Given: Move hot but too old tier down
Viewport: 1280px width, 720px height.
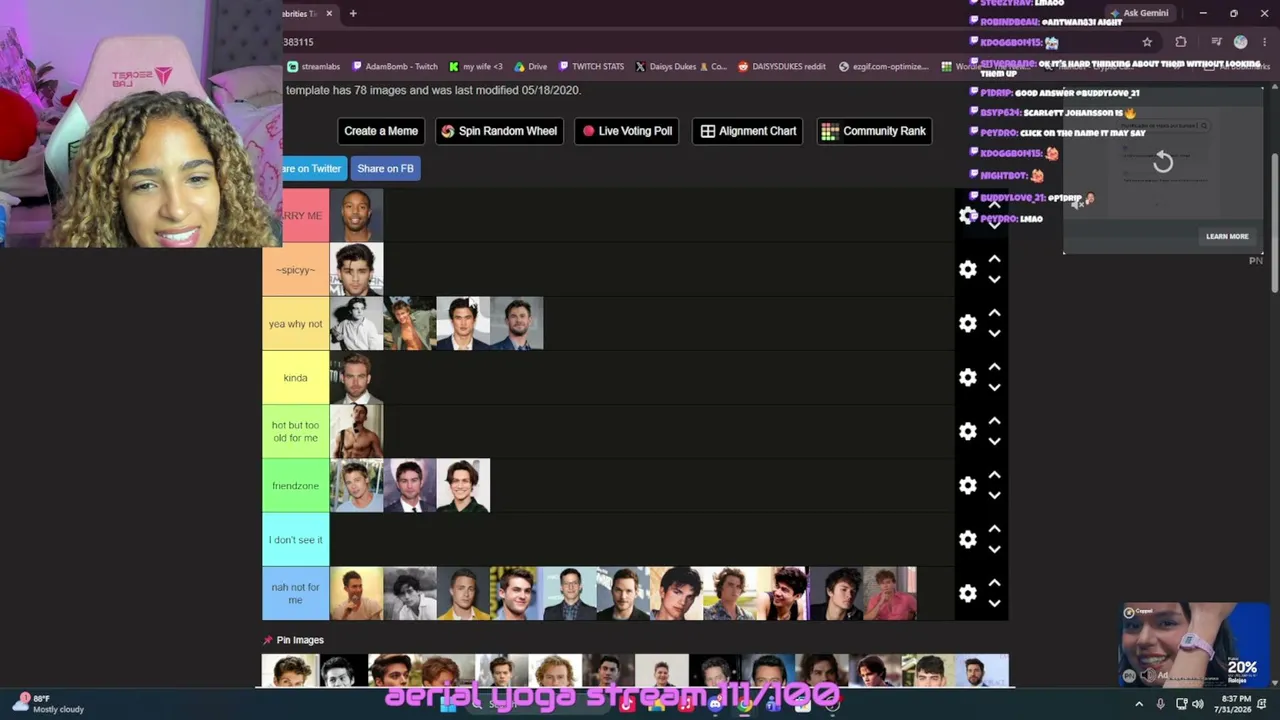Looking at the screenshot, I should [x=994, y=442].
